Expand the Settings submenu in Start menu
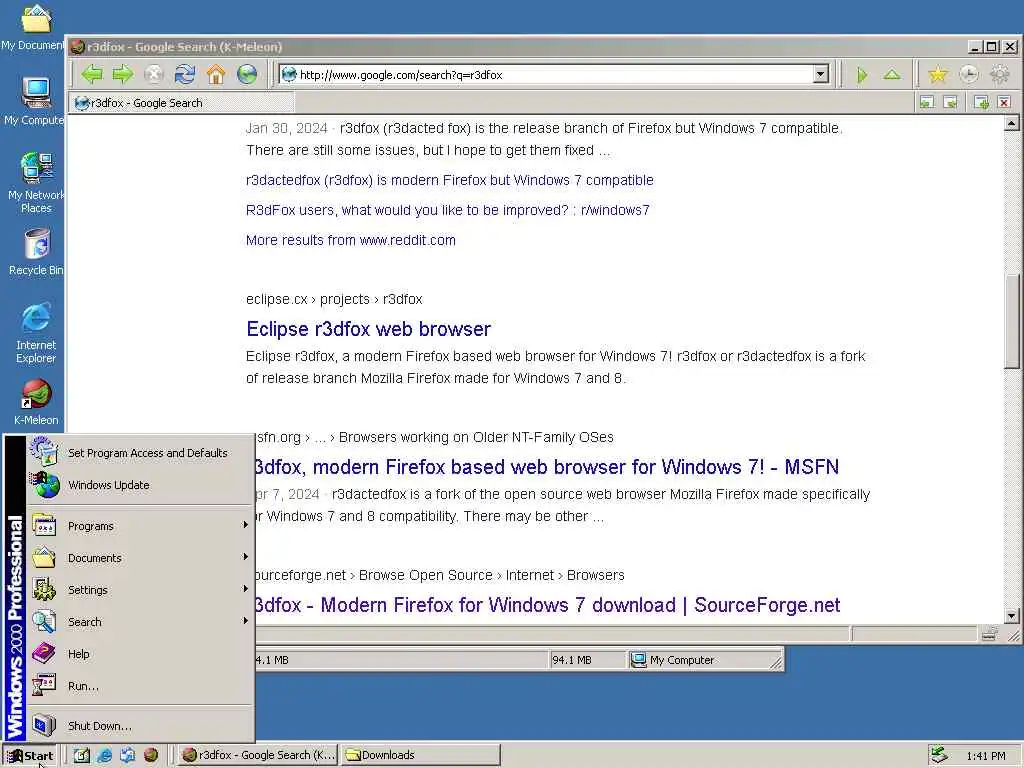This screenshot has height=768, width=1024. (140, 590)
